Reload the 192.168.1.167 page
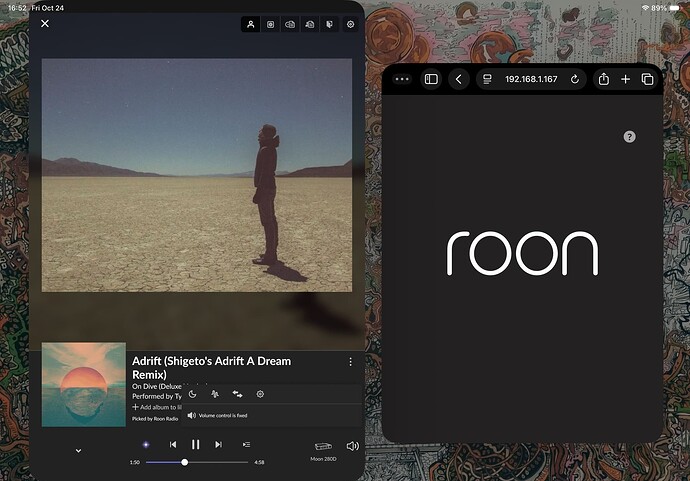Viewport: 690px width, 481px height. coord(575,79)
